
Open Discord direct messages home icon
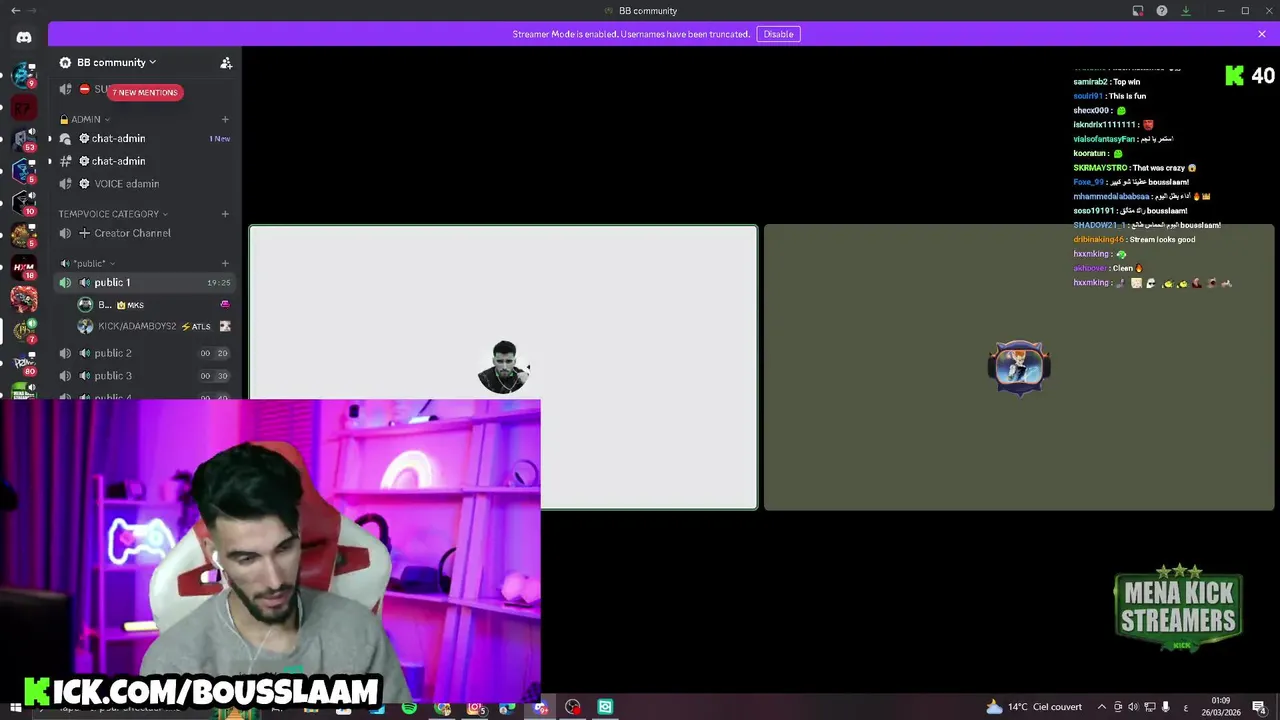[24, 37]
